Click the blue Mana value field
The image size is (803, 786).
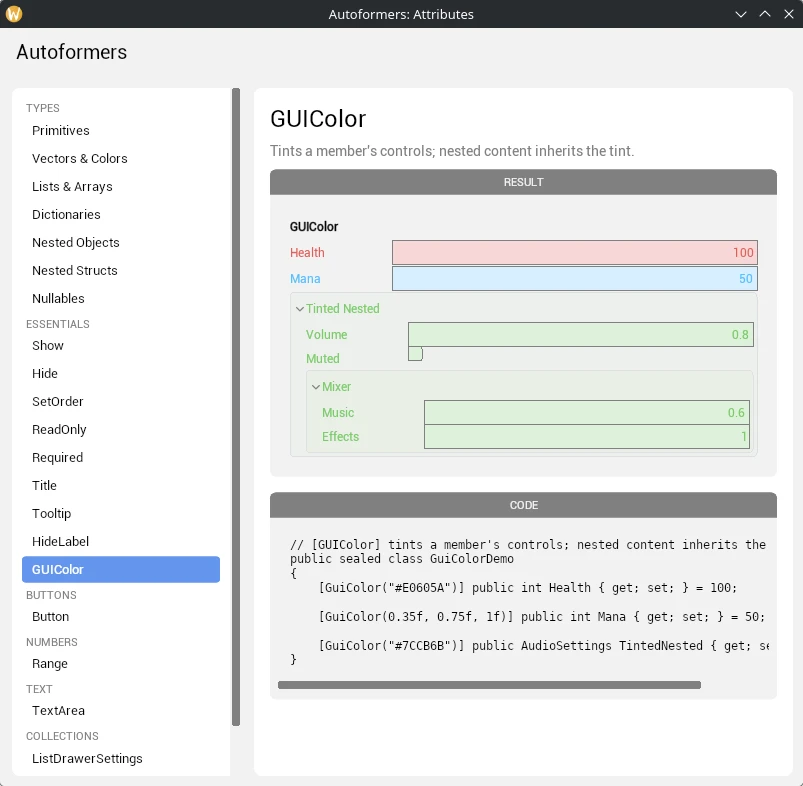(575, 279)
